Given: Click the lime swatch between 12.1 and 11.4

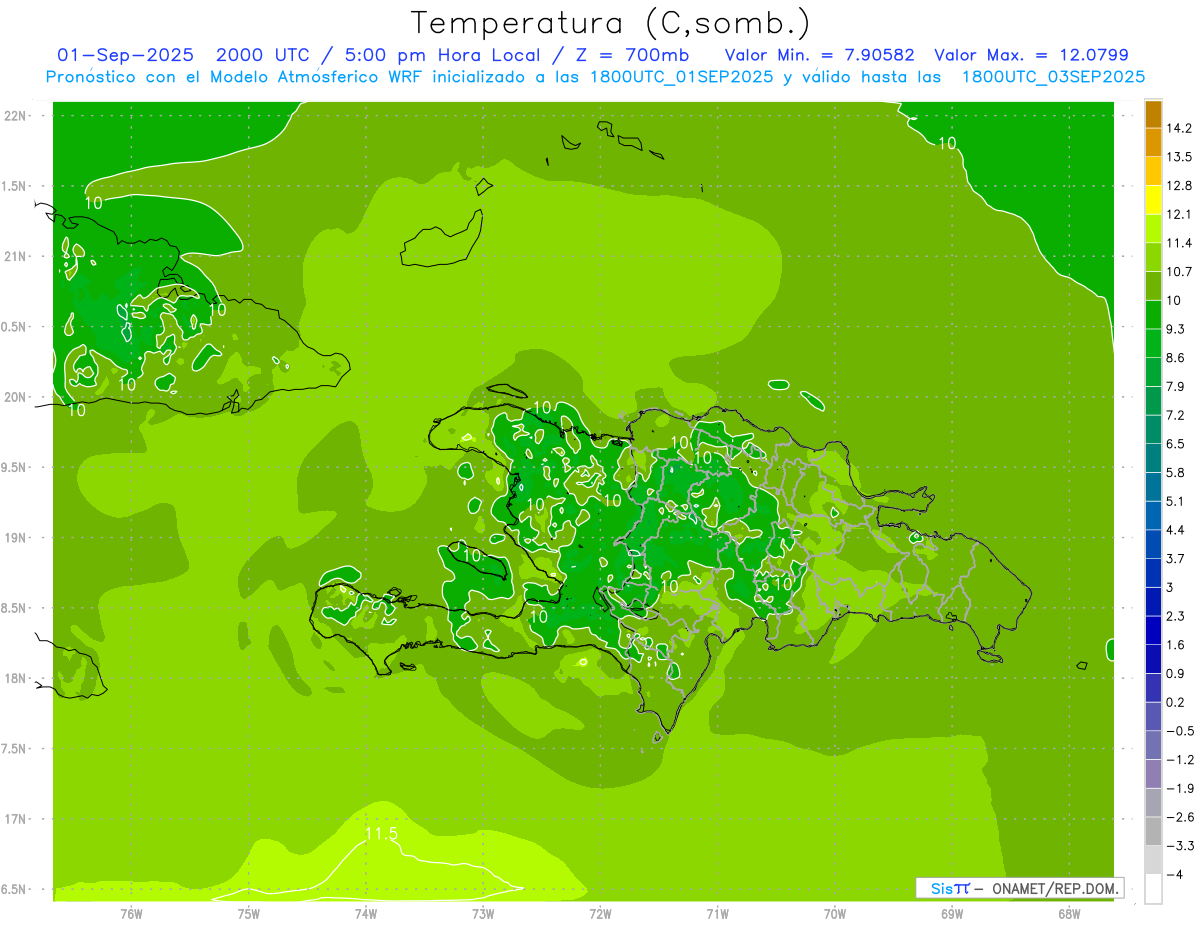Looking at the screenshot, I should pyautogui.click(x=1153, y=229).
